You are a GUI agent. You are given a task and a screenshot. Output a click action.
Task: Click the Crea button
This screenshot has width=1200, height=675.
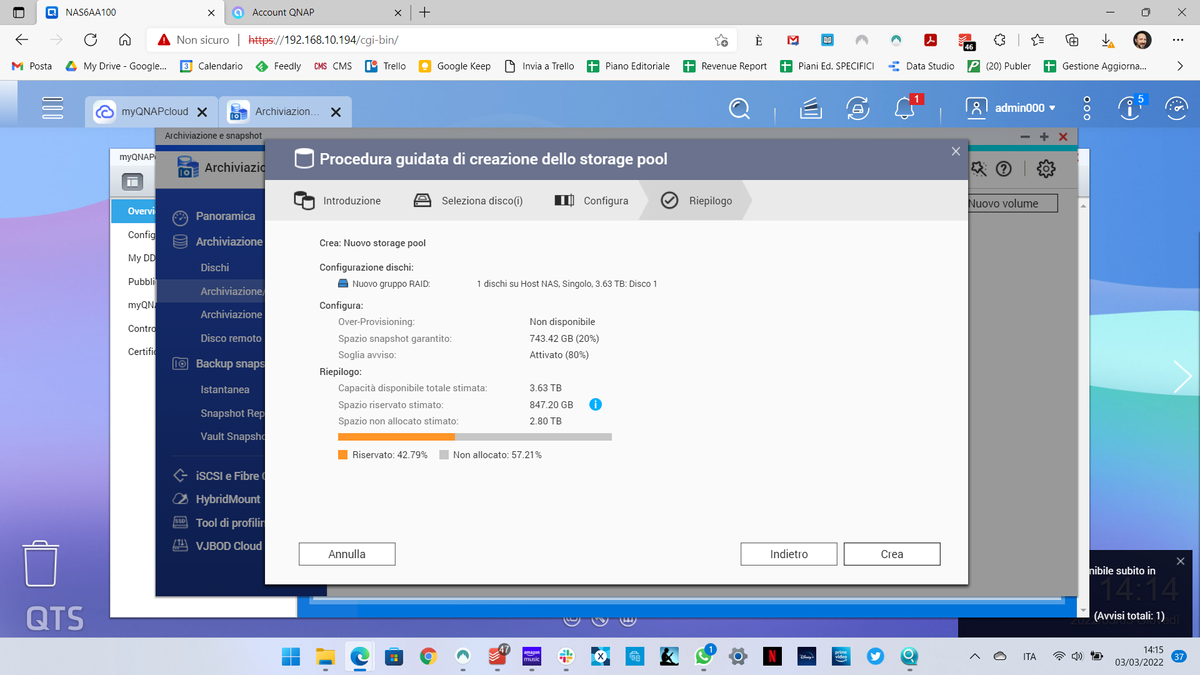[892, 554]
